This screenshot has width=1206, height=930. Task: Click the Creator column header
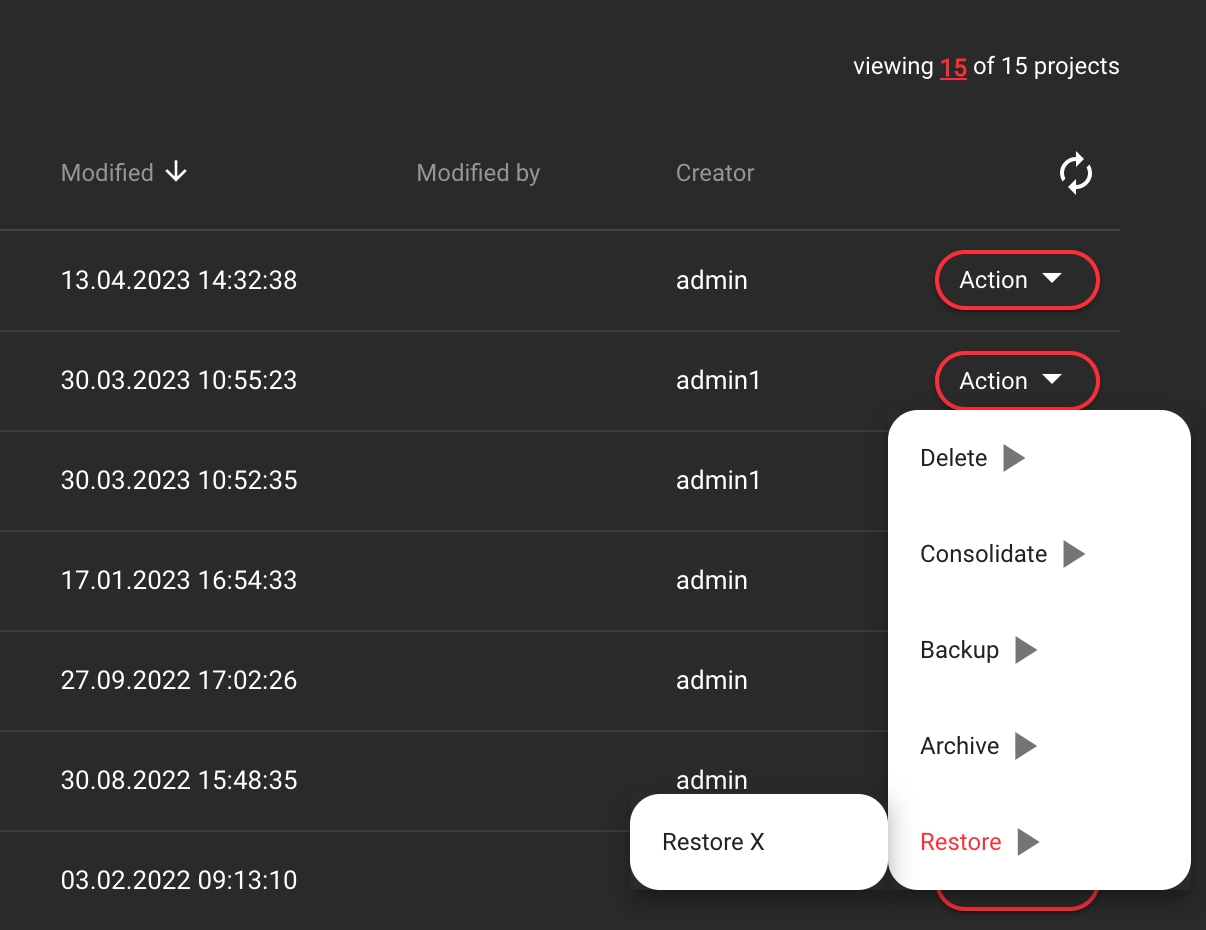(715, 173)
